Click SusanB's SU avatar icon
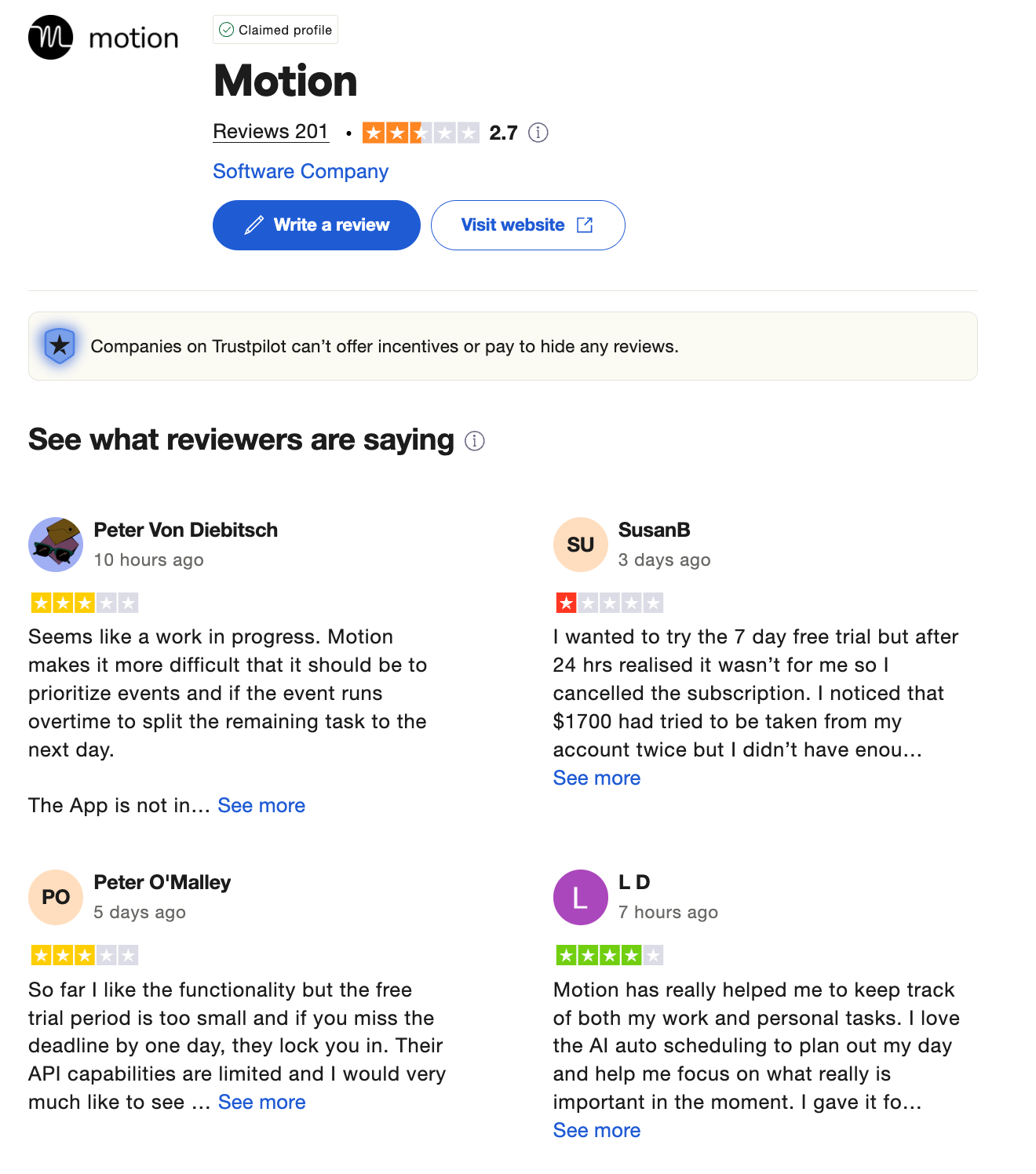 coord(581,545)
